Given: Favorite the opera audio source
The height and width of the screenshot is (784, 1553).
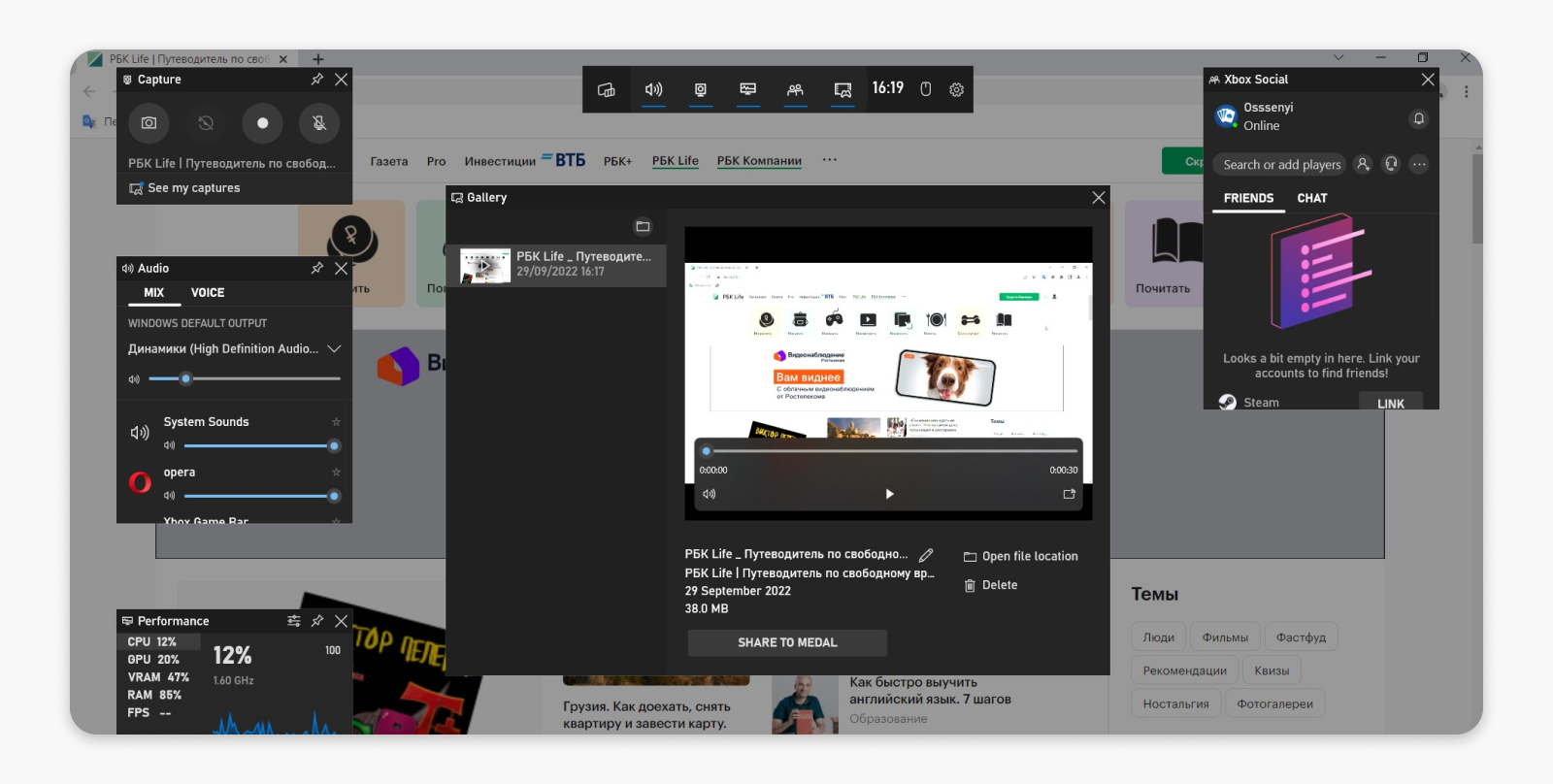Looking at the screenshot, I should (x=337, y=473).
